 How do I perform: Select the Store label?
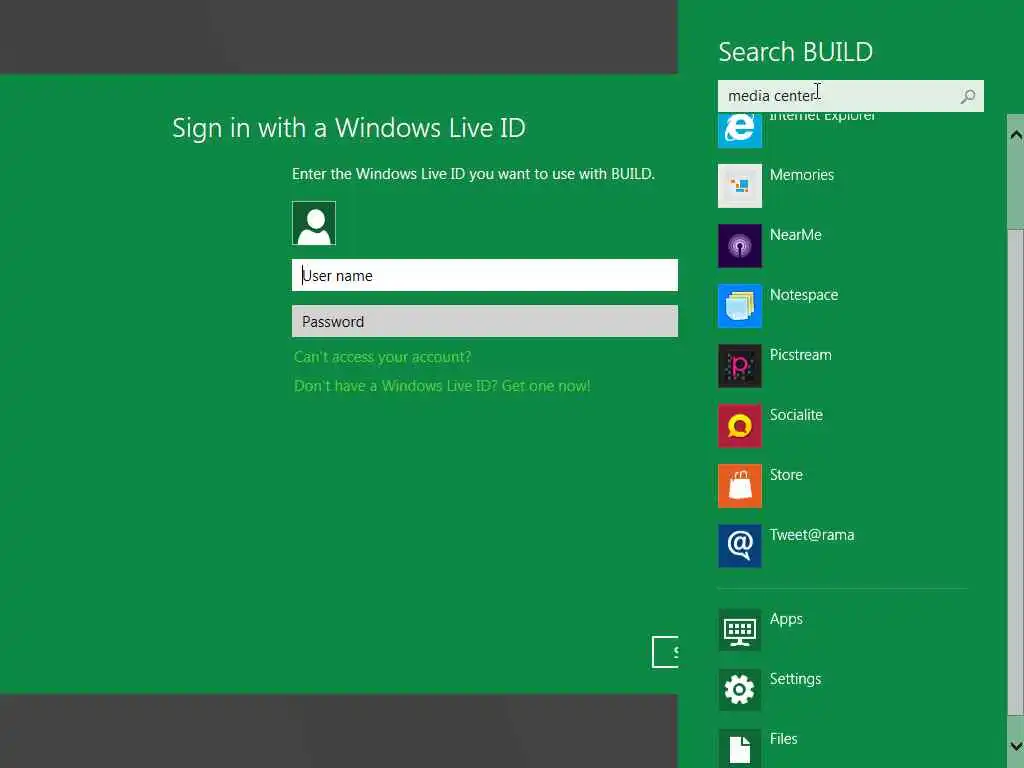[786, 475]
